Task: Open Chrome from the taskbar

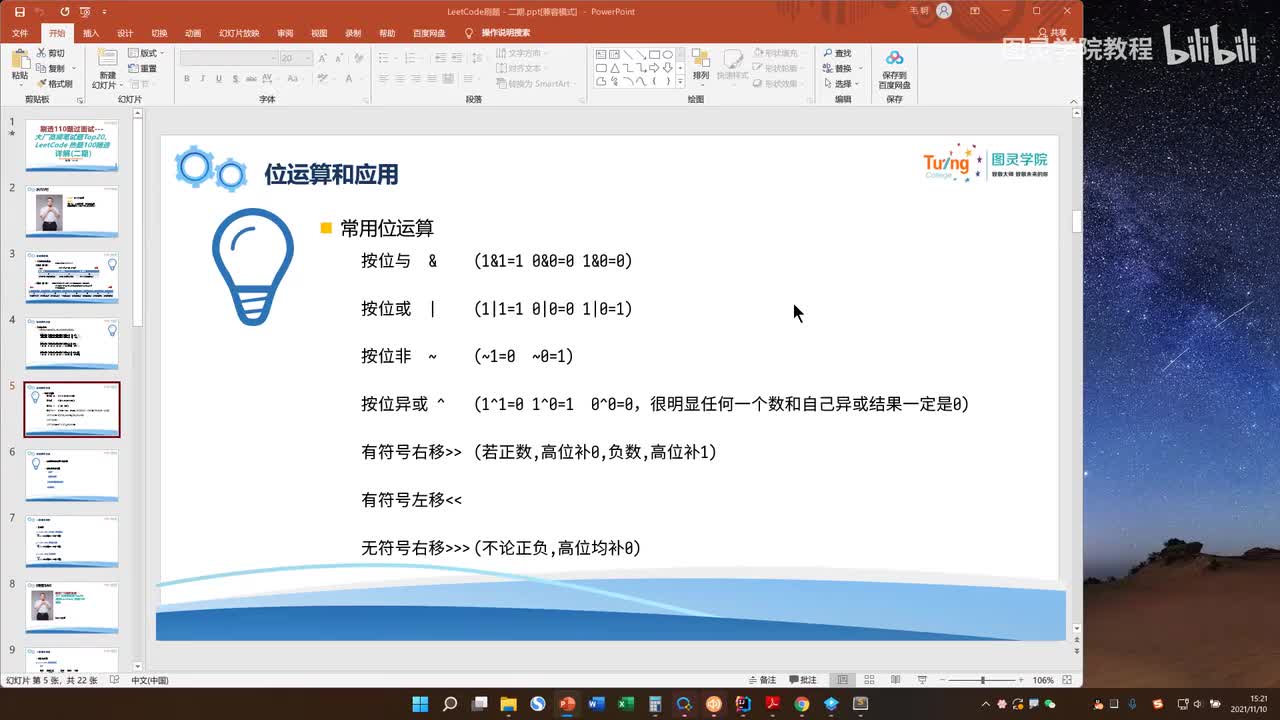Action: tap(802, 704)
